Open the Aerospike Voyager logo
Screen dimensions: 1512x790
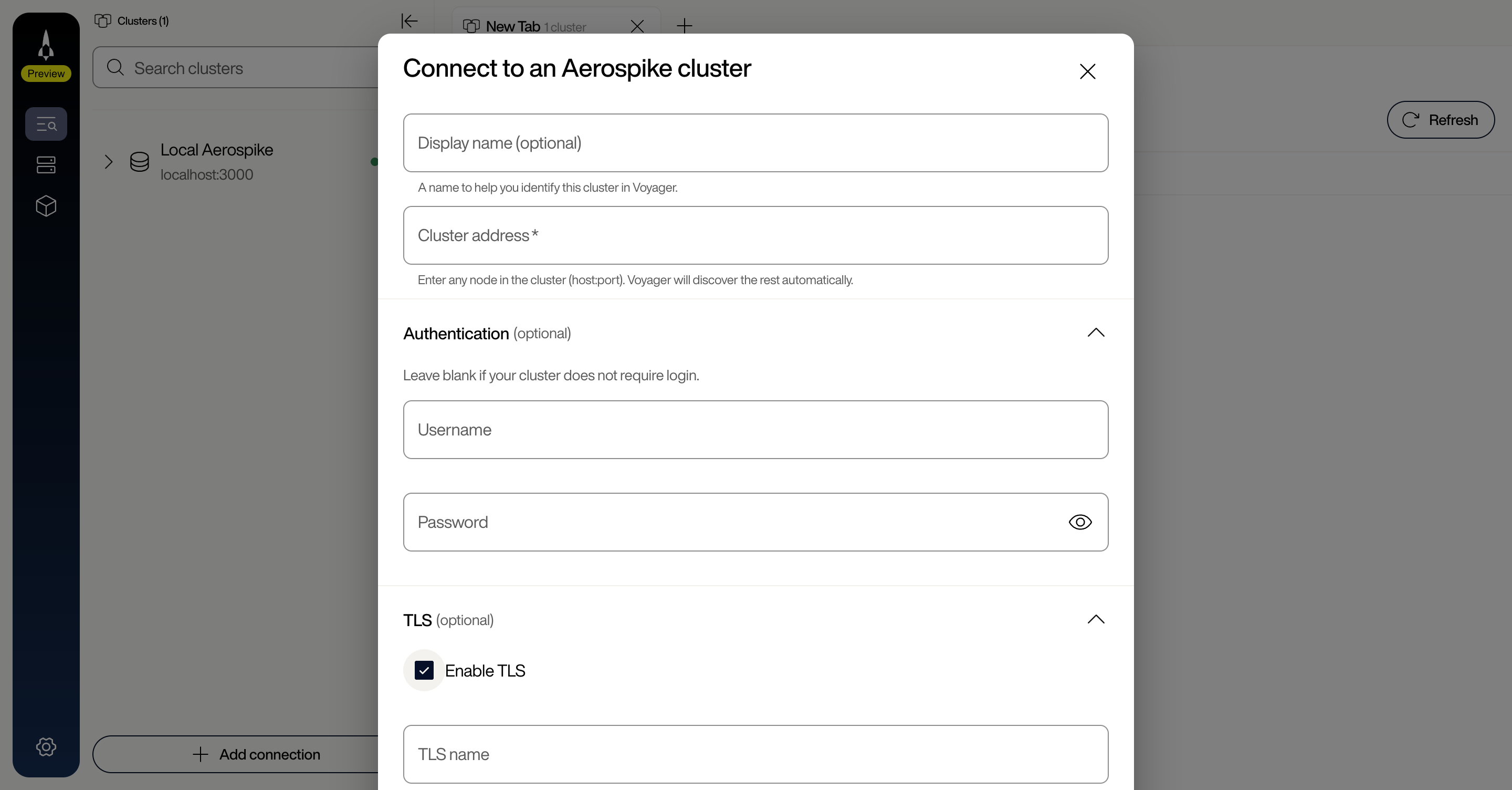(46, 44)
